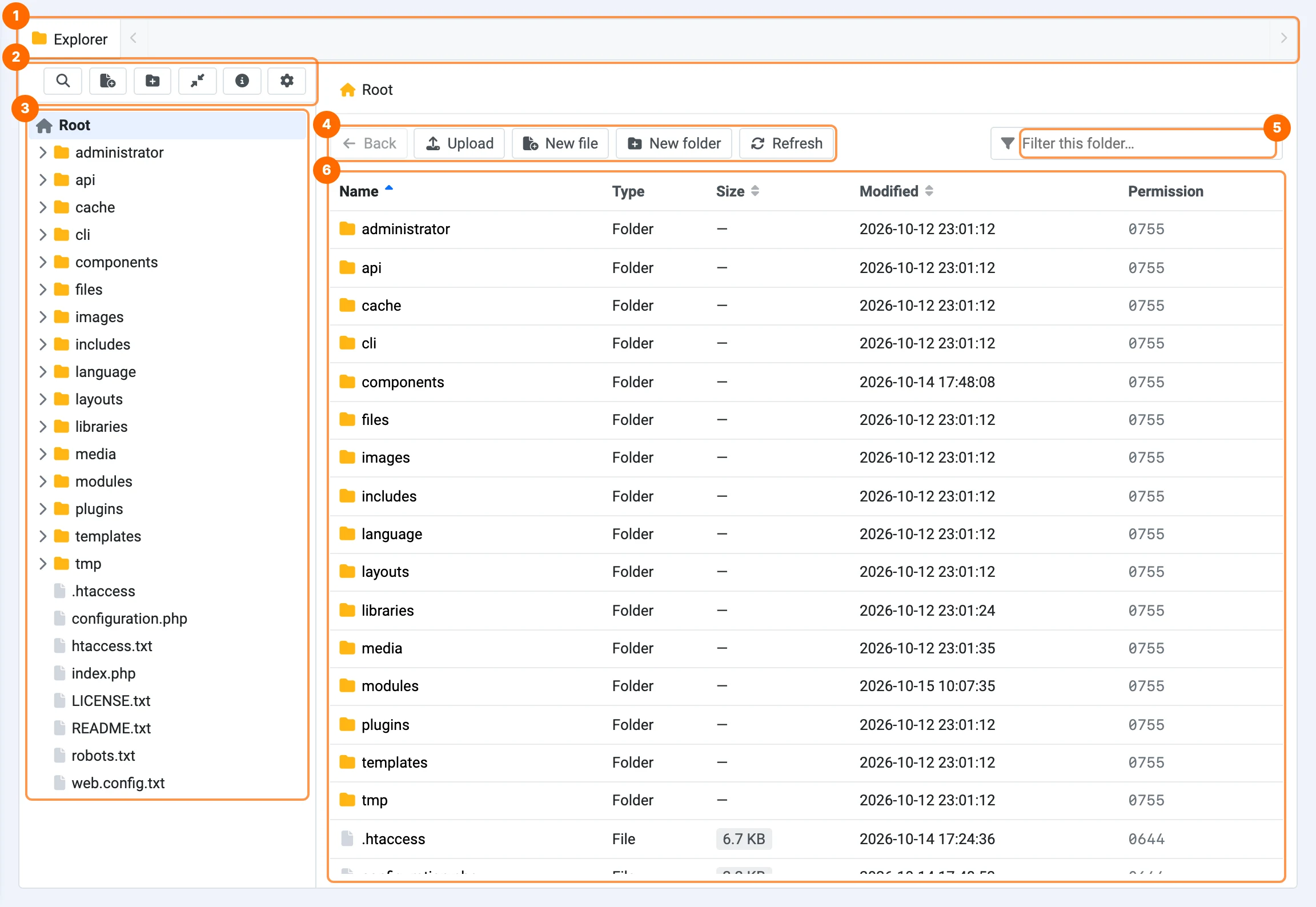Image resolution: width=1316 pixels, height=907 pixels.
Task: Click the folder icon in api table row
Action: pyautogui.click(x=347, y=267)
